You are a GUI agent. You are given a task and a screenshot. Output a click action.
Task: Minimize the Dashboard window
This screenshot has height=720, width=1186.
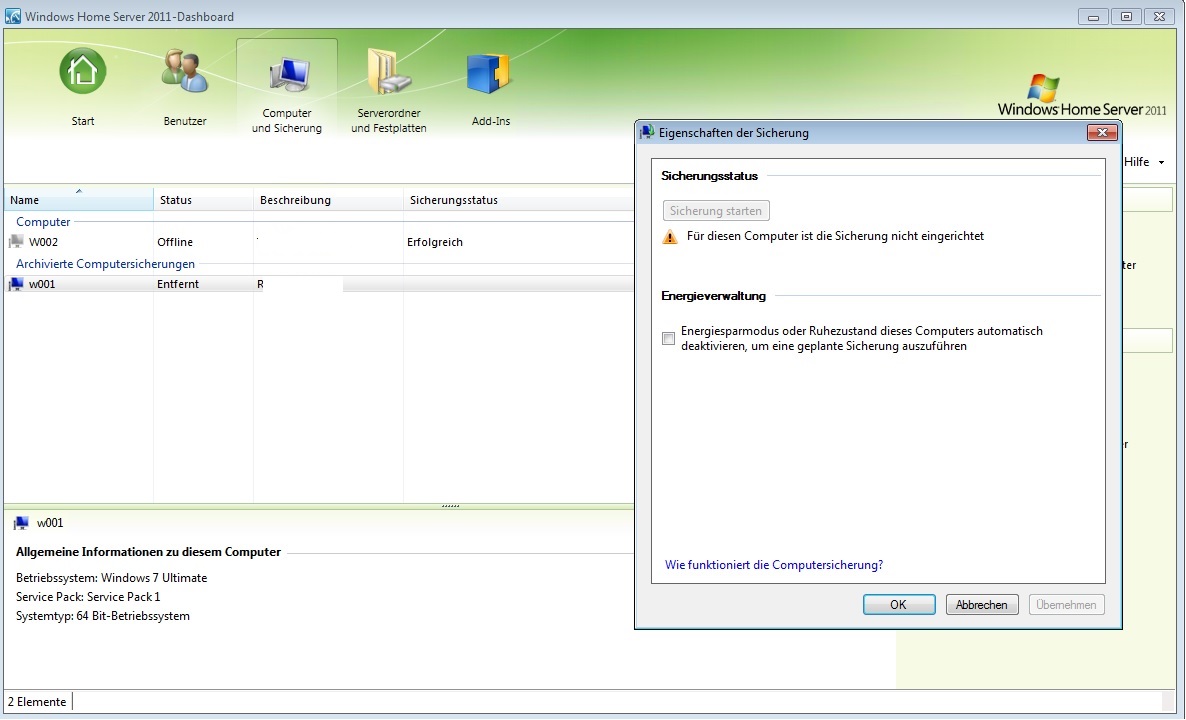click(x=1093, y=16)
